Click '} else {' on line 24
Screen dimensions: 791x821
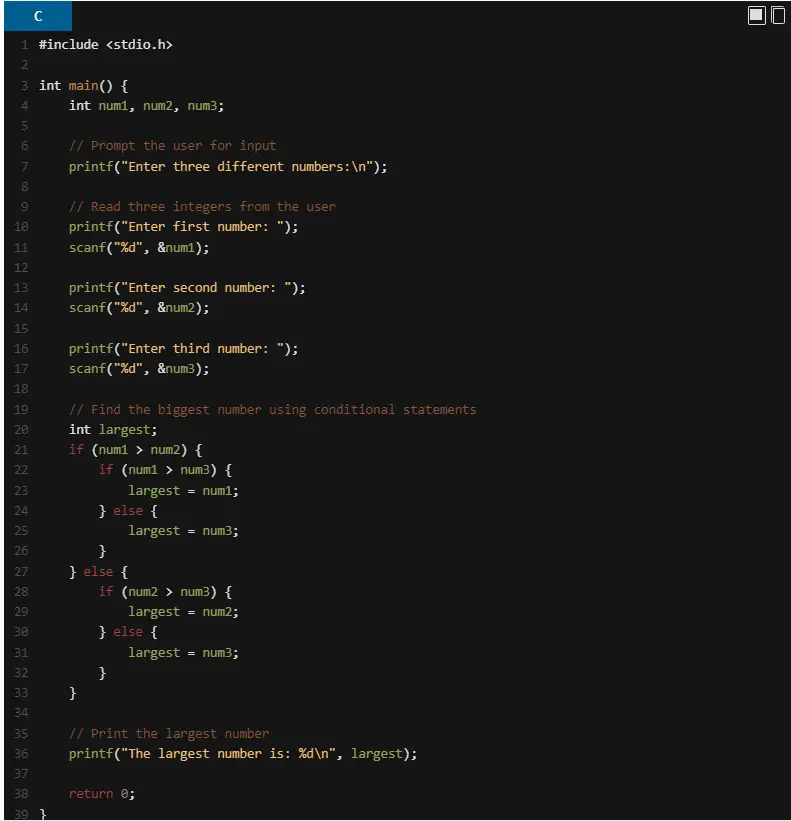point(128,511)
